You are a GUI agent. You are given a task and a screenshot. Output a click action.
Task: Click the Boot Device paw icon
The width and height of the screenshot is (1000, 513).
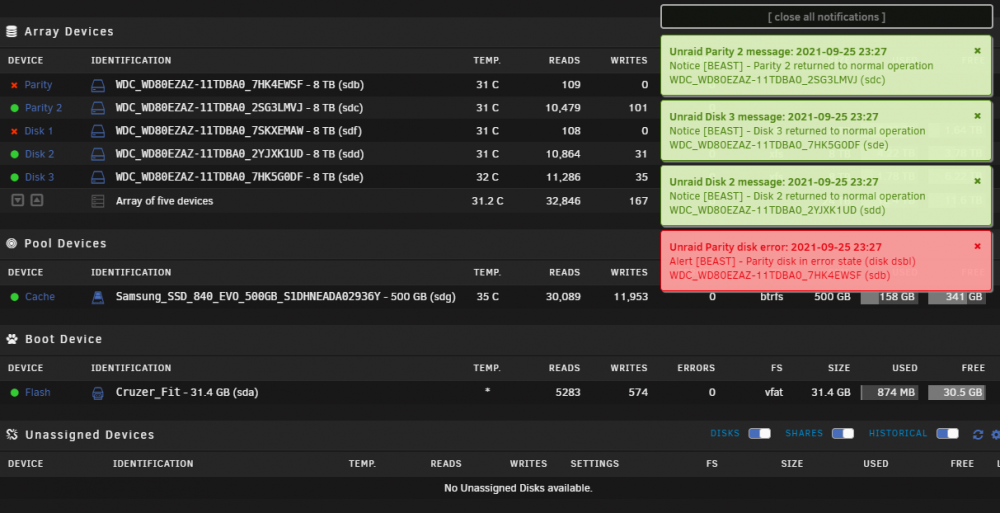point(11,339)
